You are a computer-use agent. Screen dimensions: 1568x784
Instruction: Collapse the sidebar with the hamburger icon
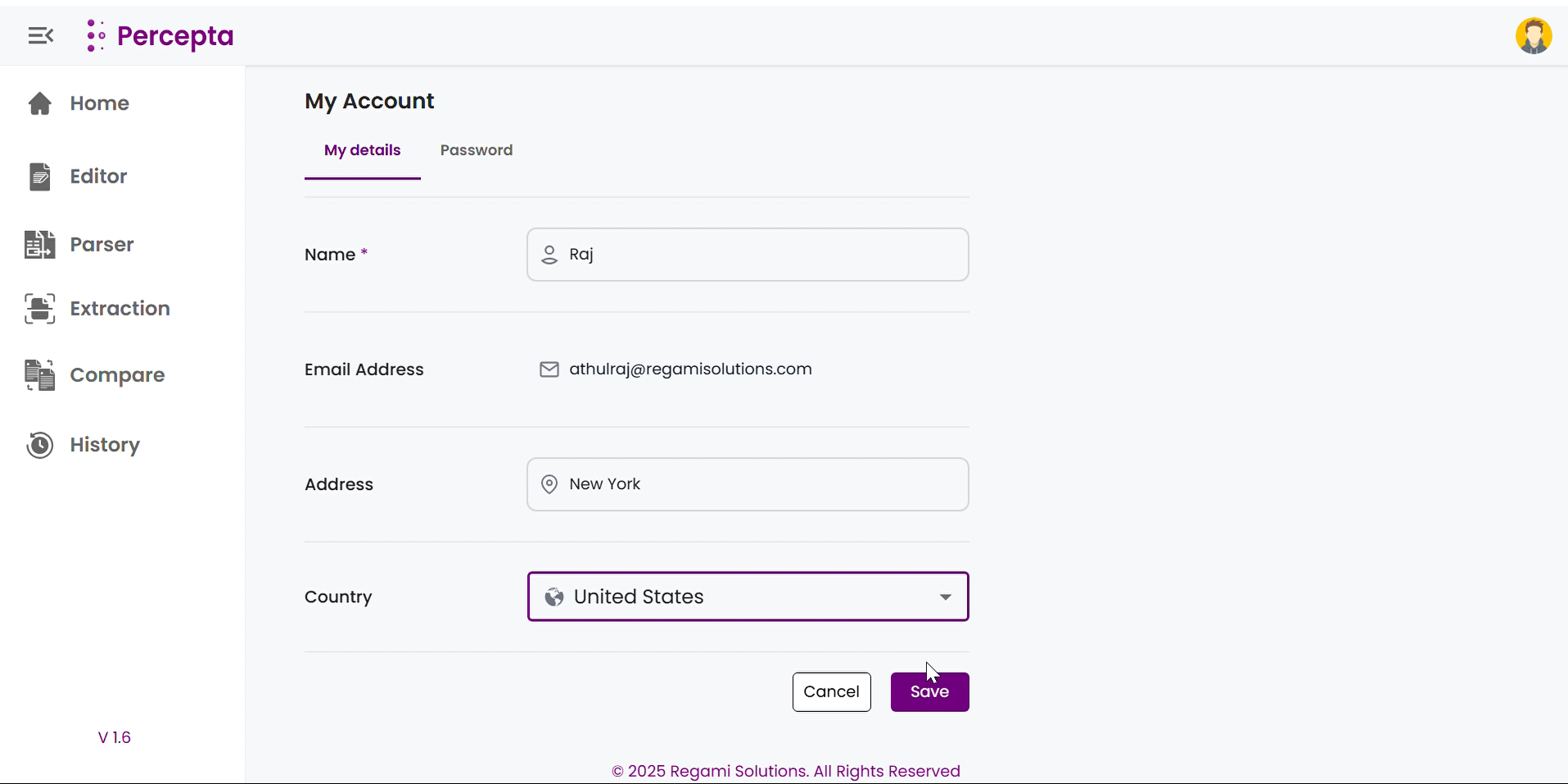click(40, 35)
